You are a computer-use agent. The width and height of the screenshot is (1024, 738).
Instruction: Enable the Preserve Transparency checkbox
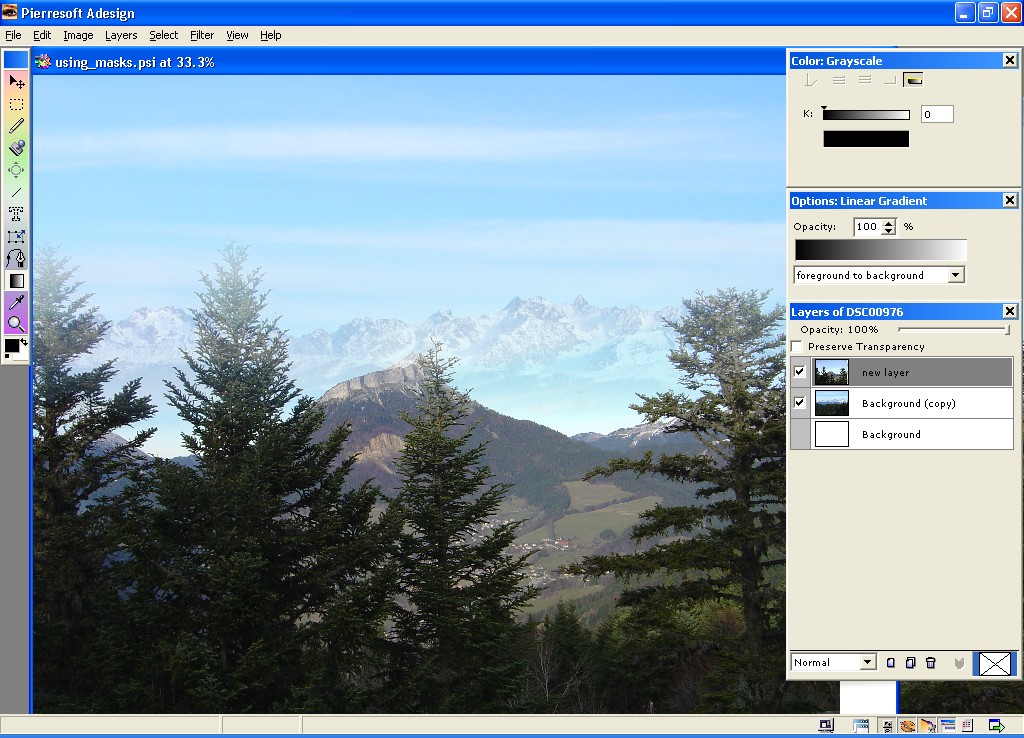click(x=797, y=346)
